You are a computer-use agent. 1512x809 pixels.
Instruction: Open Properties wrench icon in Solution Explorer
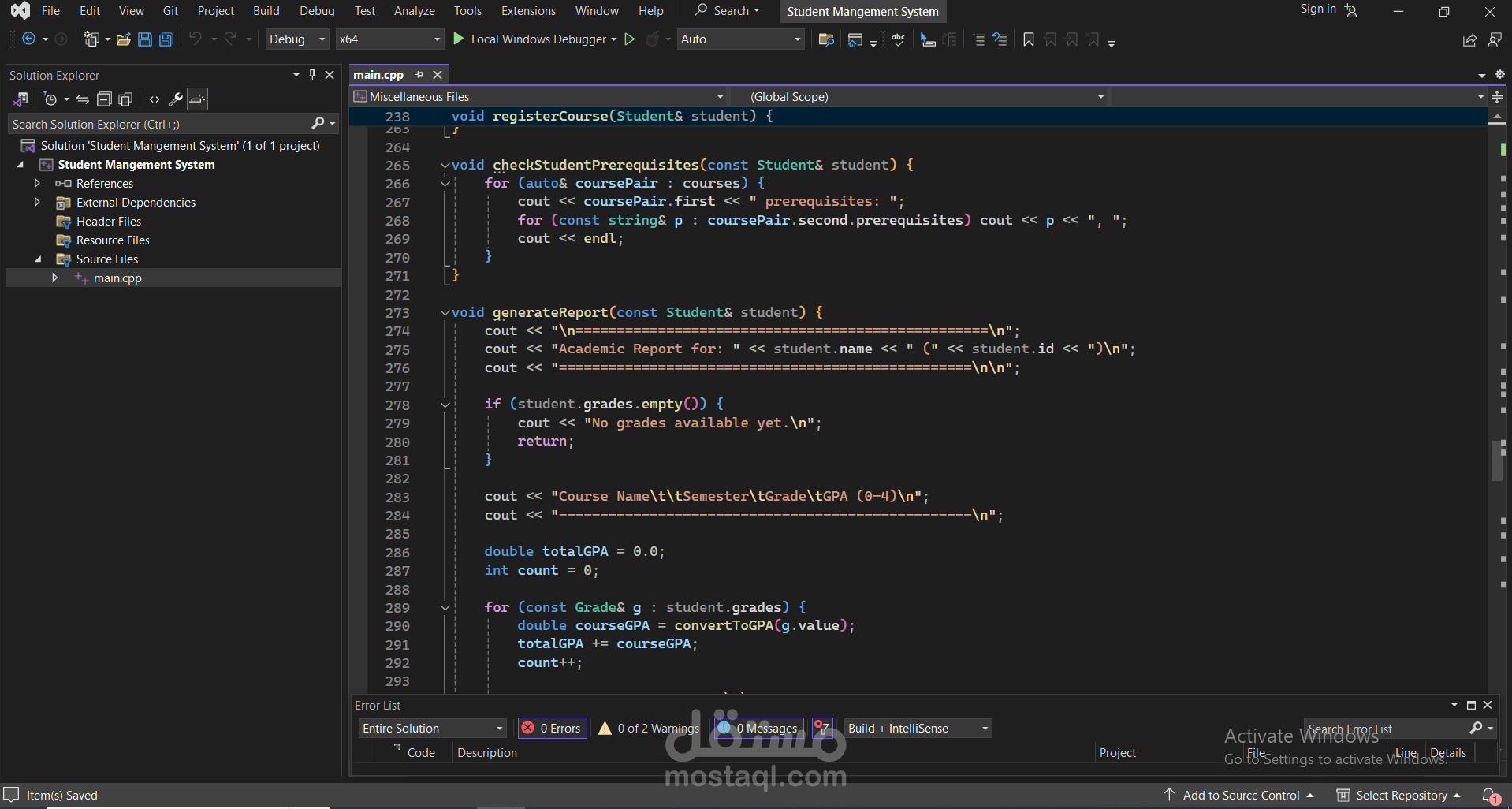(x=175, y=99)
